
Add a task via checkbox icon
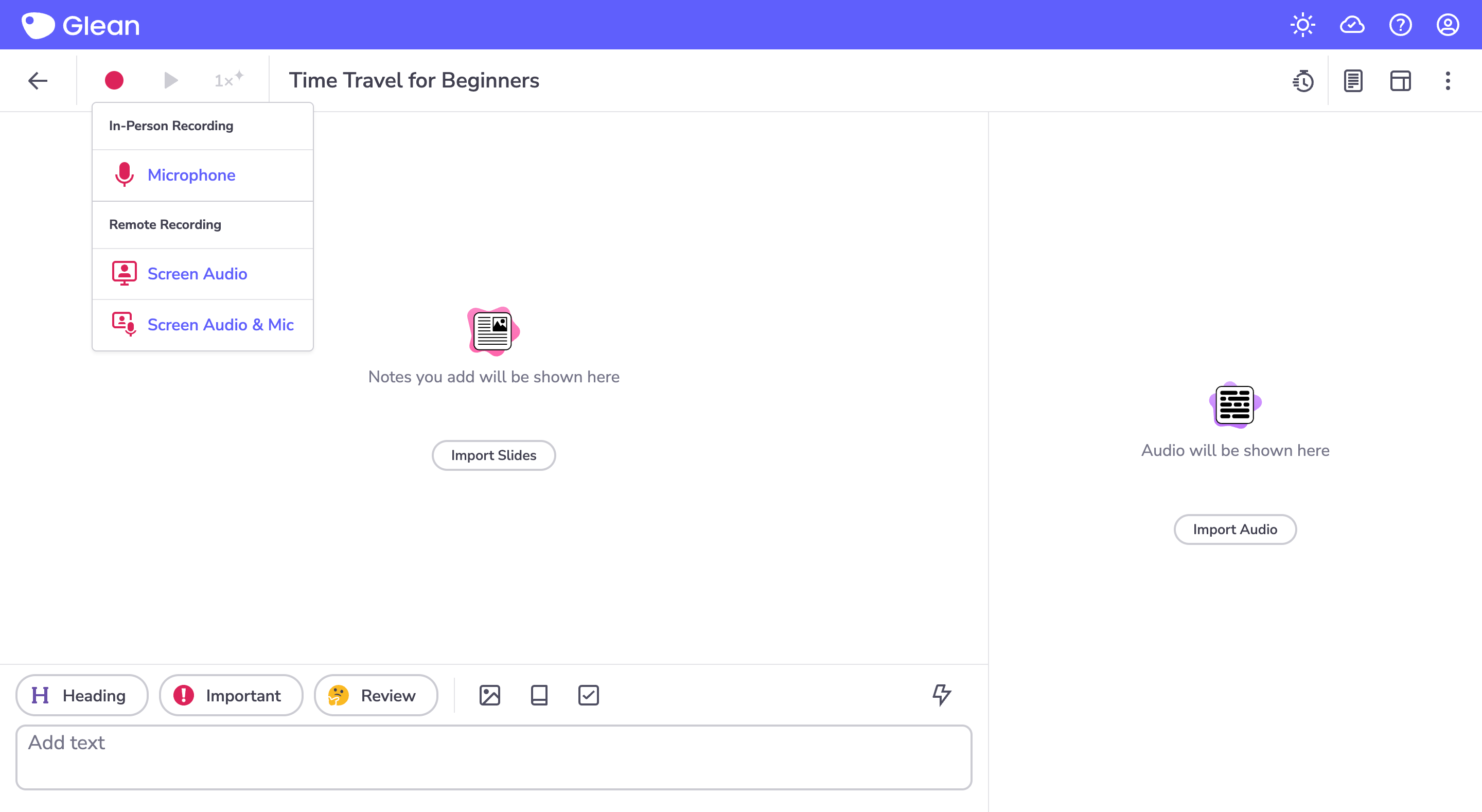click(588, 695)
